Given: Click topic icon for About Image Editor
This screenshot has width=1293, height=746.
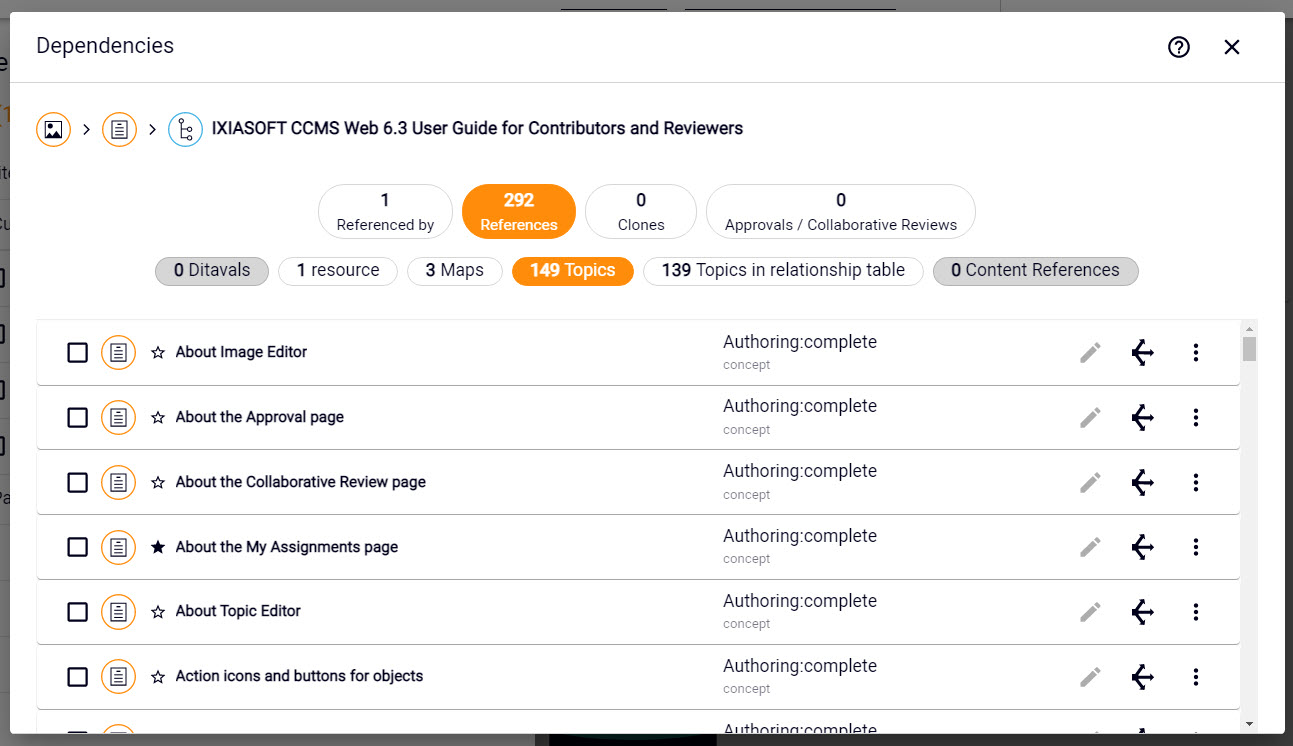Looking at the screenshot, I should (119, 353).
